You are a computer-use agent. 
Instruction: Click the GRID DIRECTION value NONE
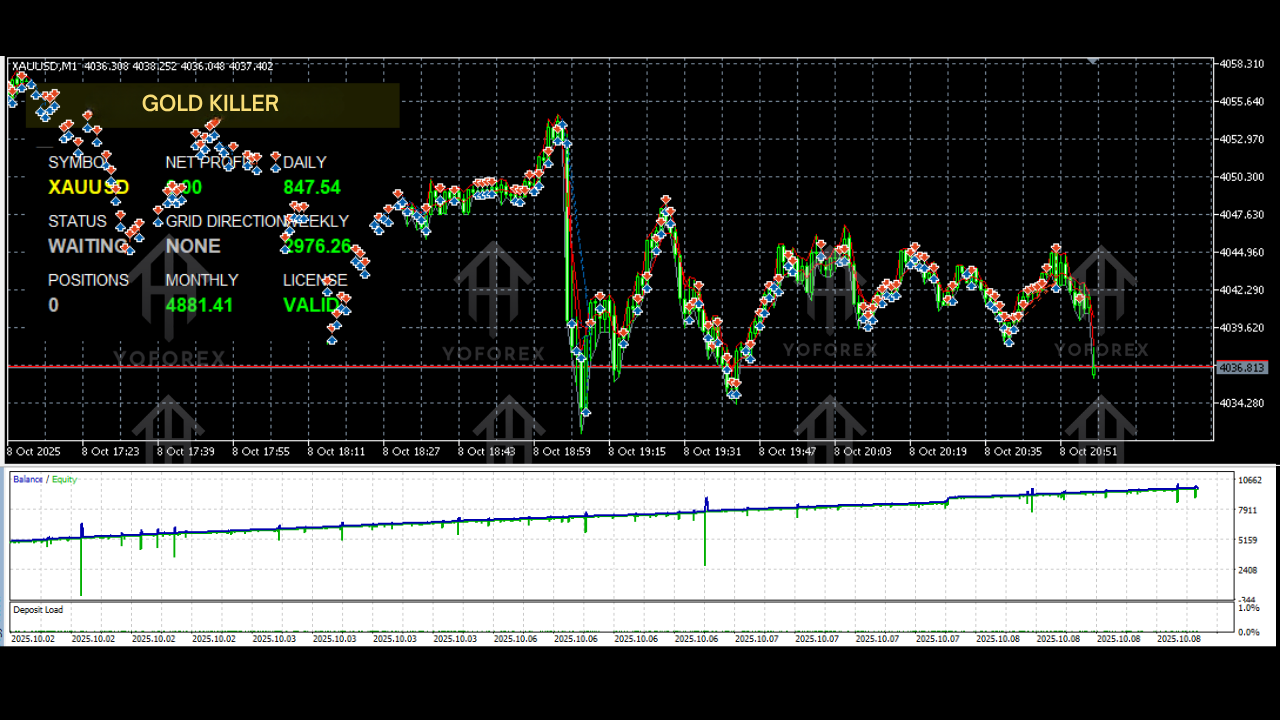[x=193, y=246]
